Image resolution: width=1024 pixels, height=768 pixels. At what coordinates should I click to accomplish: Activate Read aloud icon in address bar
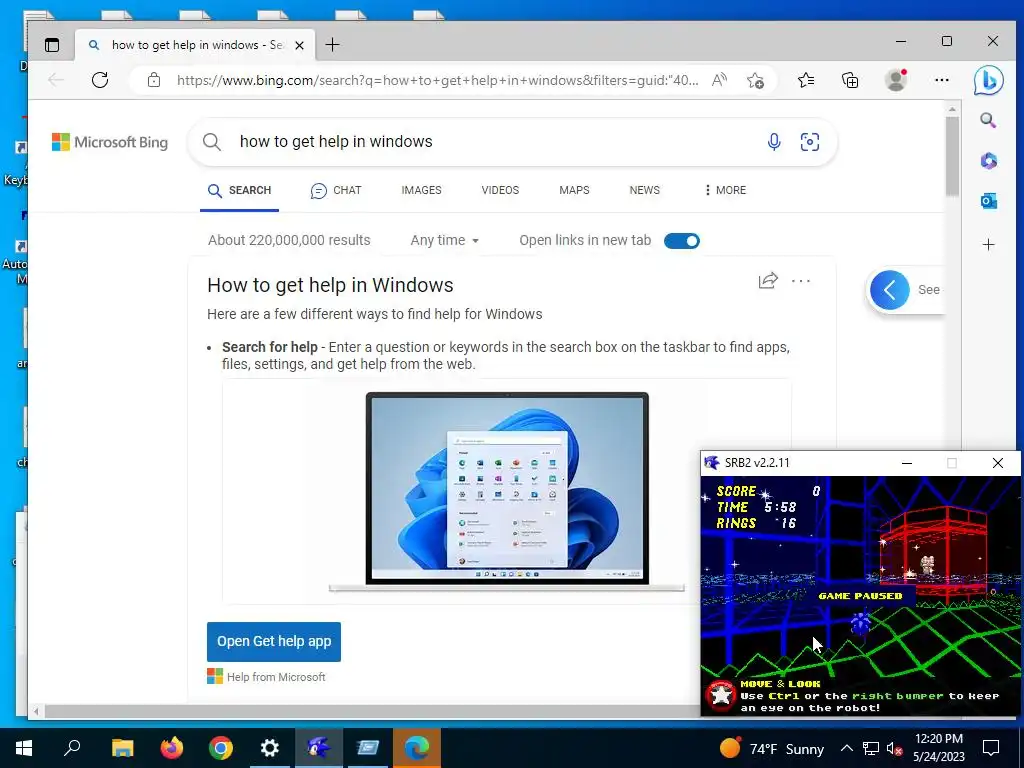tap(719, 80)
